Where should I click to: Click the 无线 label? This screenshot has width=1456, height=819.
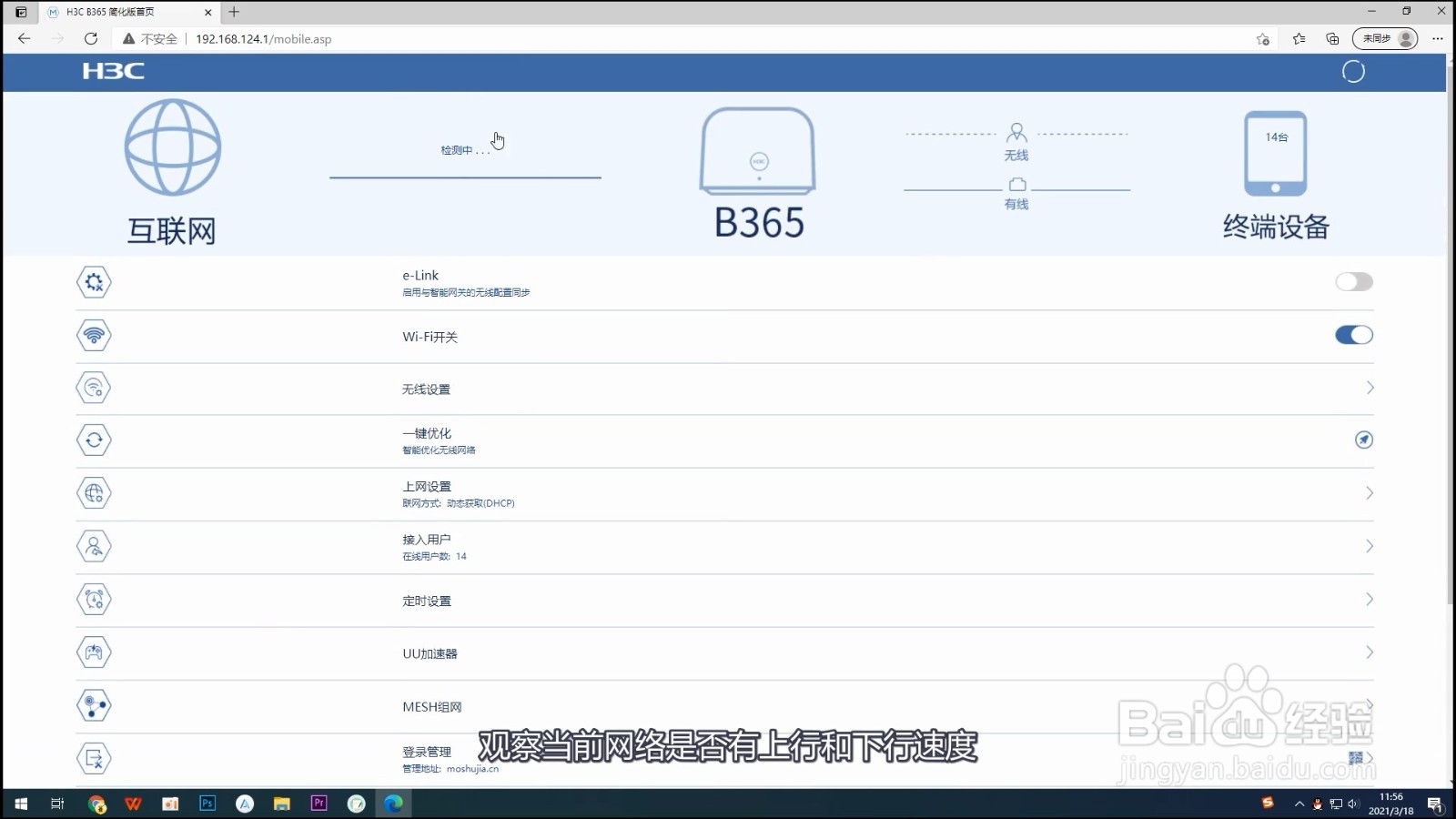click(1016, 156)
